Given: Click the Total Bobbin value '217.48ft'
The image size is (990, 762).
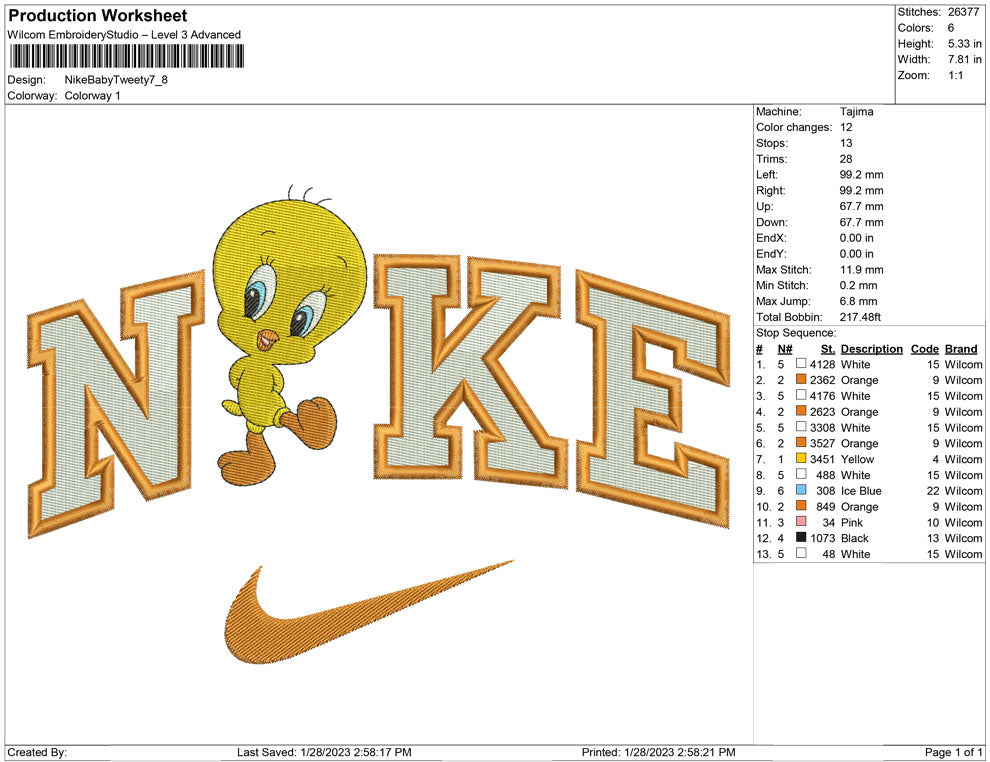Looking at the screenshot, I should point(860,316).
